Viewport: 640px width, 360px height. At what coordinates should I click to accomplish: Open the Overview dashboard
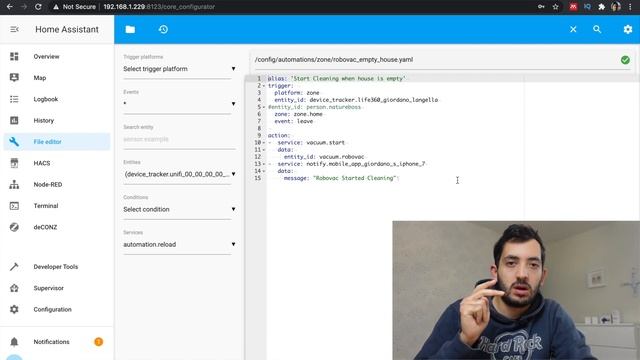[47, 56]
